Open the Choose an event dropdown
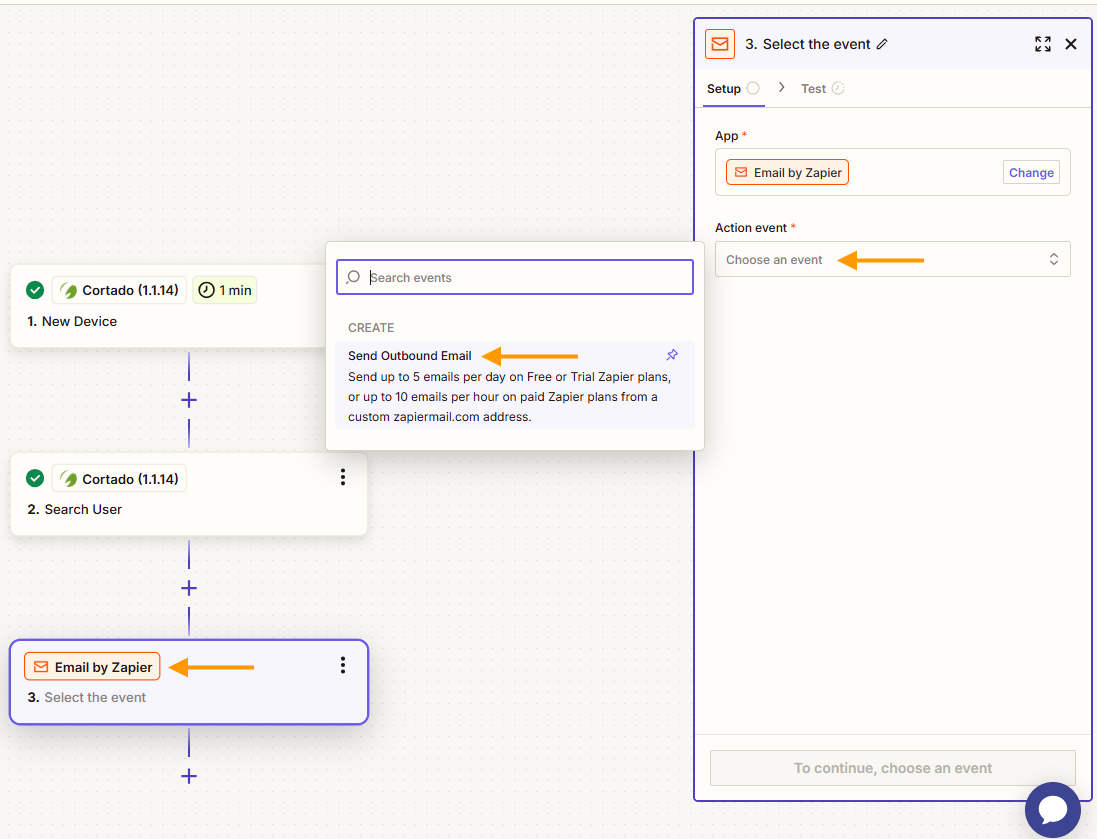1097x839 pixels. [892, 260]
